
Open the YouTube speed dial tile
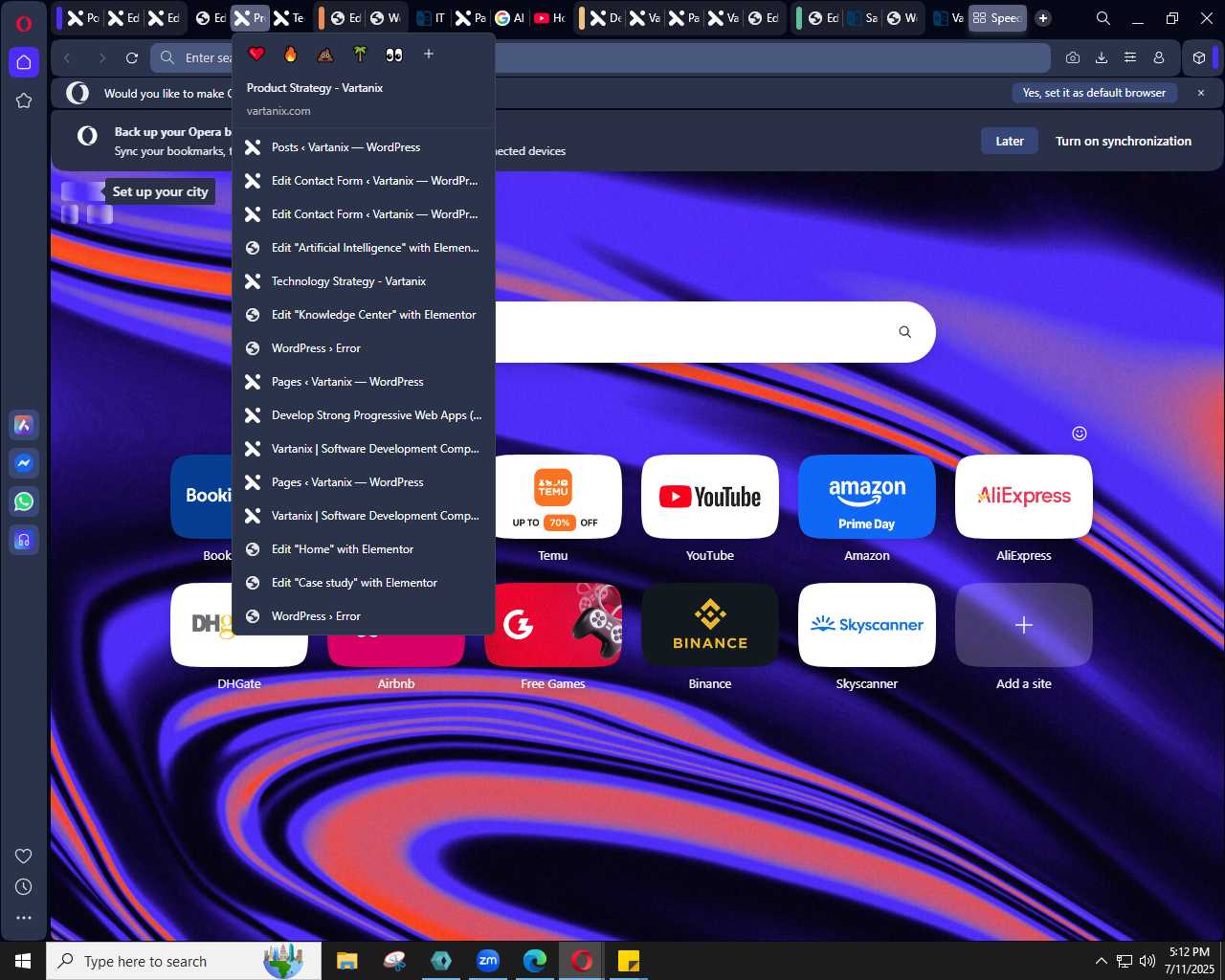(x=710, y=497)
